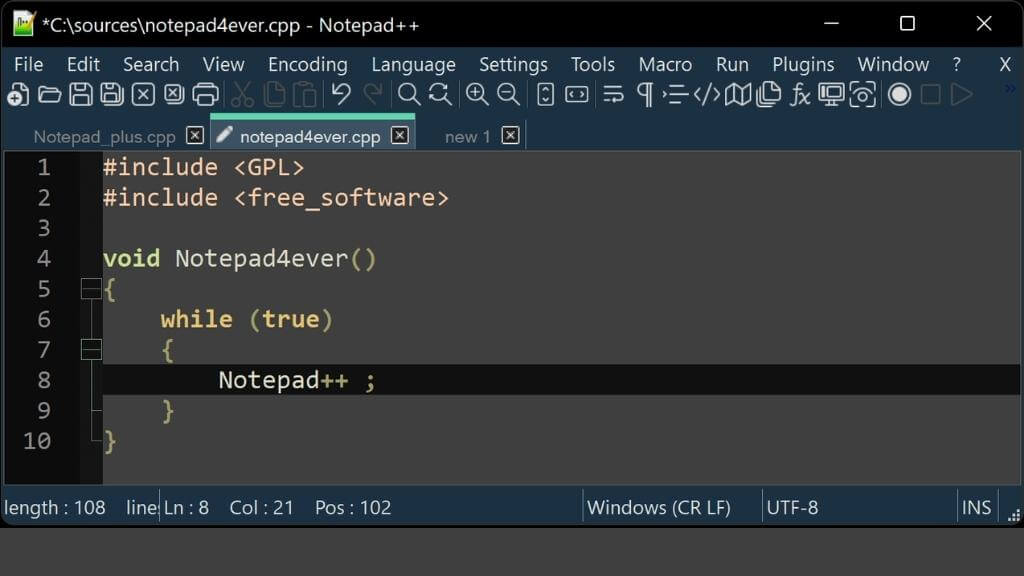Open the Window menu

pyautogui.click(x=893, y=65)
